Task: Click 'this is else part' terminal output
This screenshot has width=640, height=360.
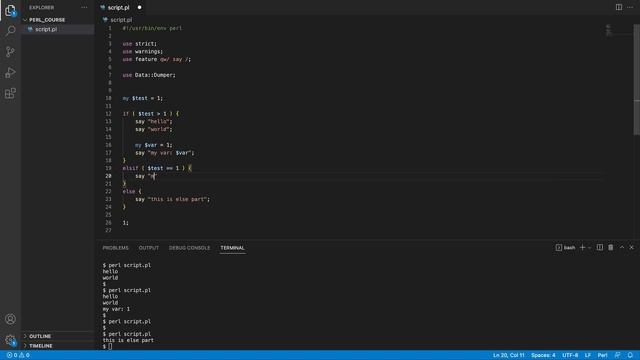Action: click(128, 340)
